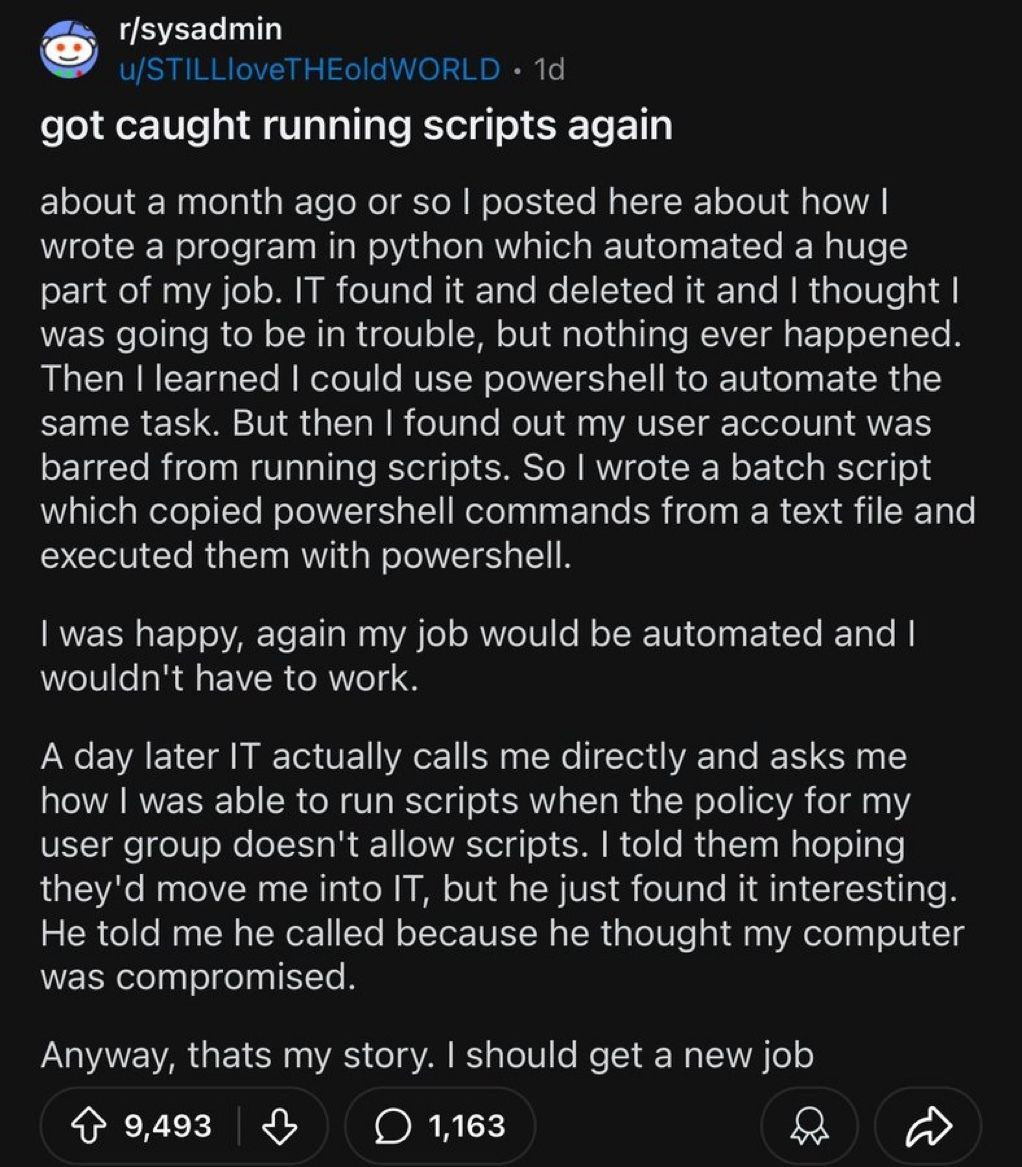The image size is (1022, 1167).
Task: Share the post using the arrow icon
Action: [926, 1127]
